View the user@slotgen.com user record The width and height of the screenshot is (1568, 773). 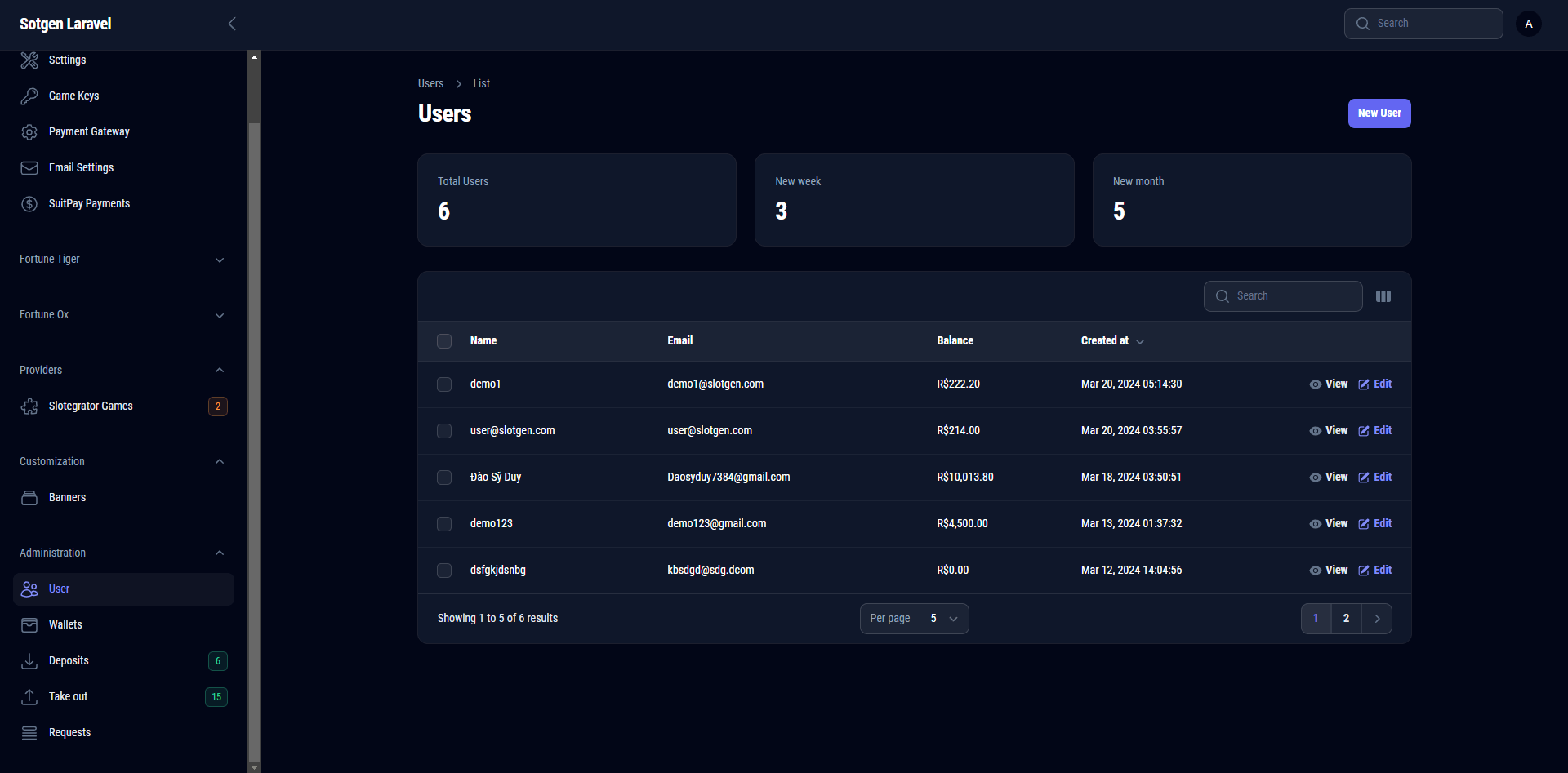coord(1328,431)
